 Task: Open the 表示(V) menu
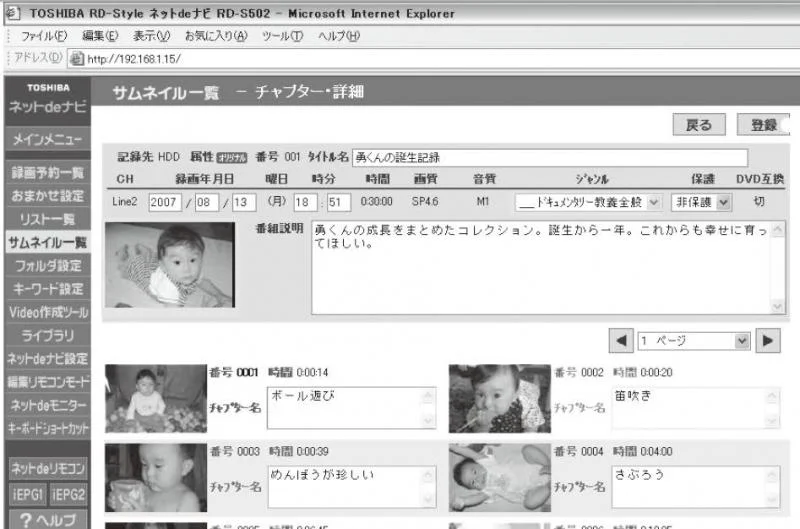pos(152,36)
